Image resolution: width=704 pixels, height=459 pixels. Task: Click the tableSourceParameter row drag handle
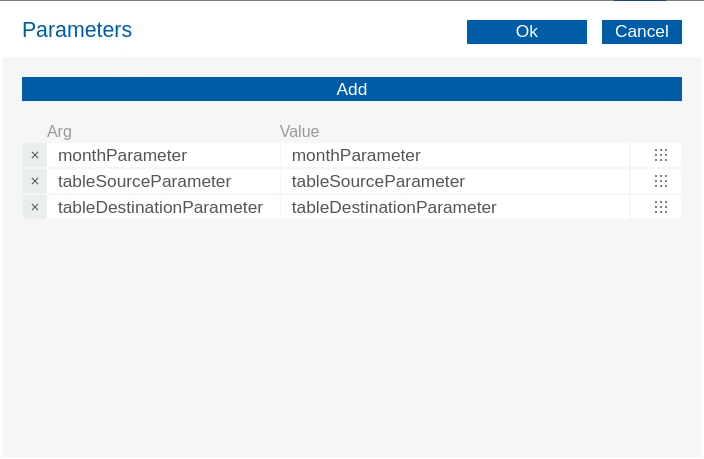point(660,181)
